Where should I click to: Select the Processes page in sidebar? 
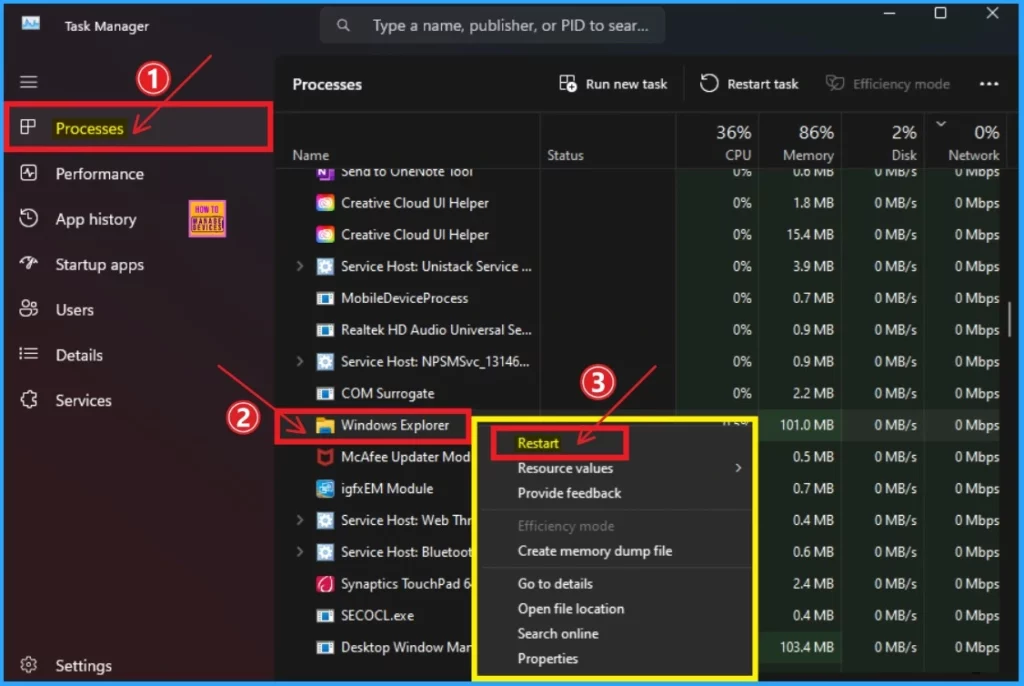click(x=138, y=127)
